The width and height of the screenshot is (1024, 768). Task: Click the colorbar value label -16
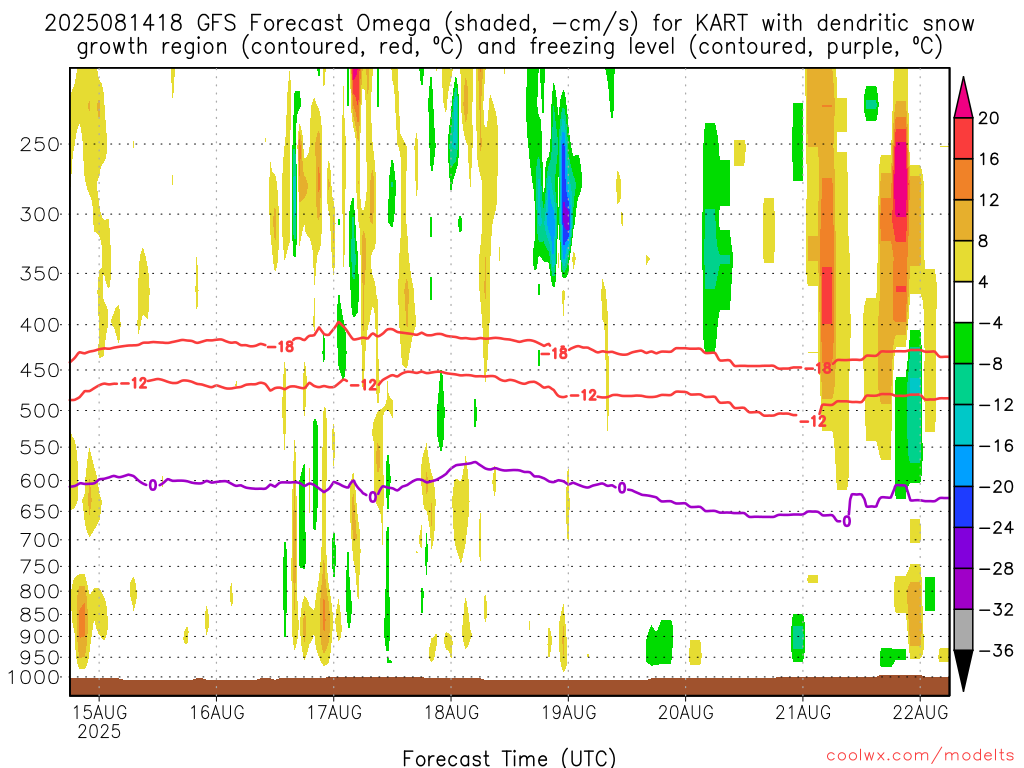(x=996, y=445)
